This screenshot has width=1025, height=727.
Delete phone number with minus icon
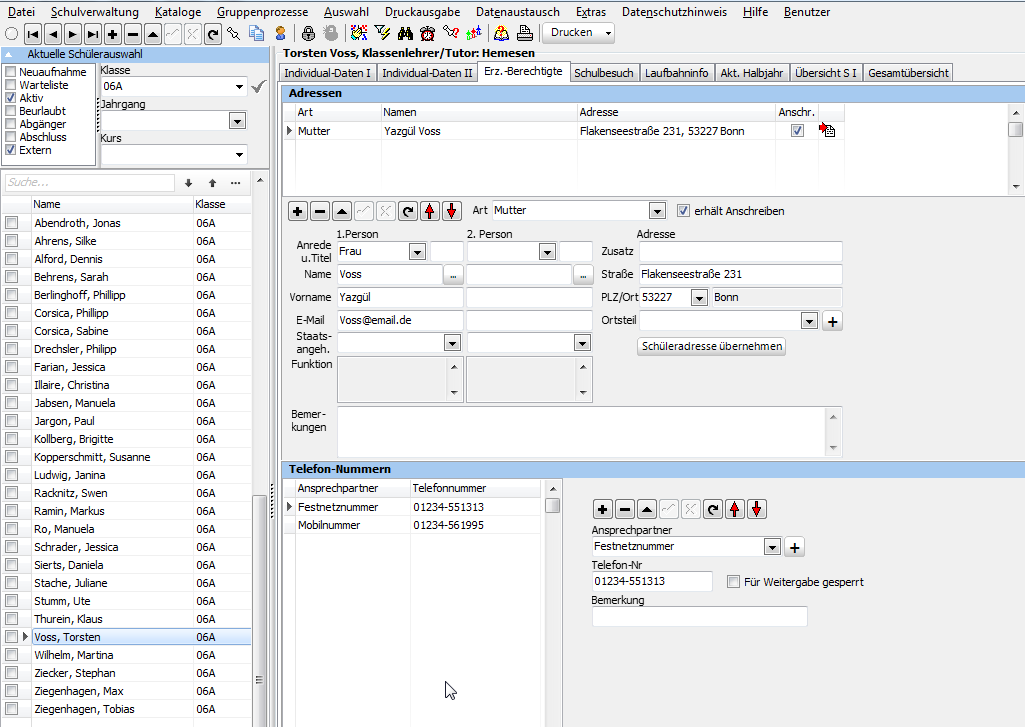click(625, 509)
